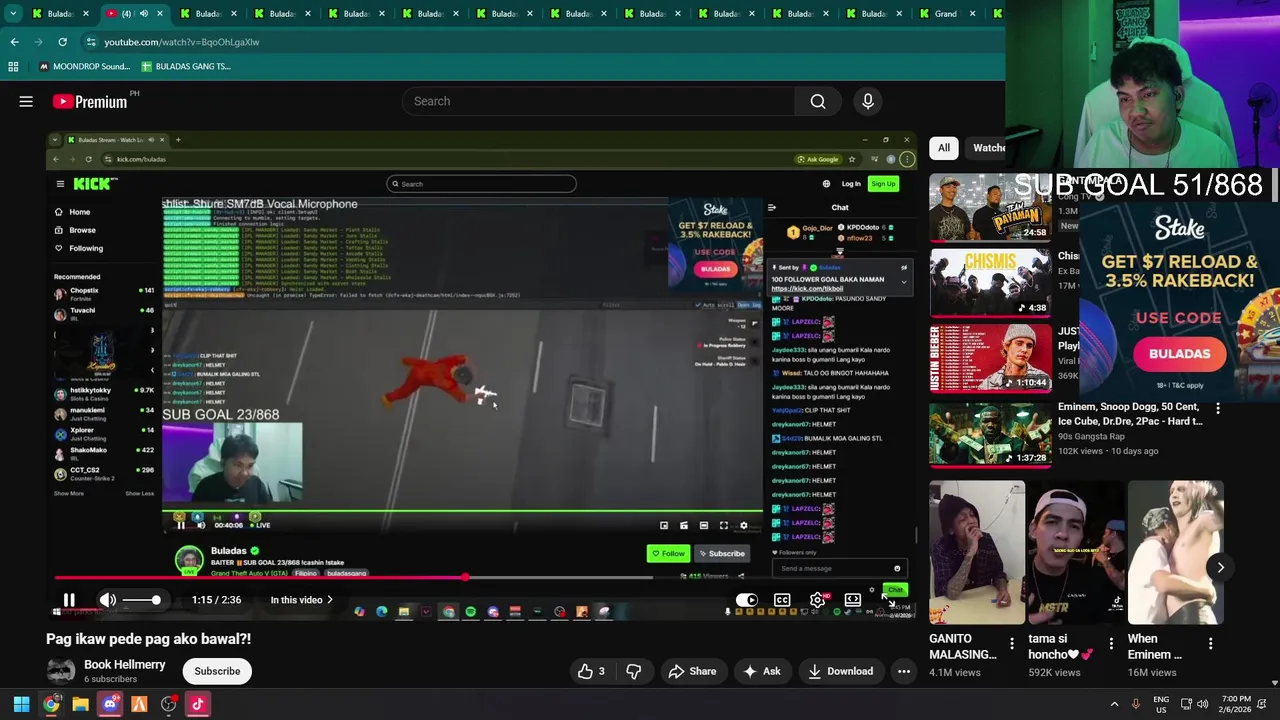
Task: Open player settings gear
Action: coord(817,600)
